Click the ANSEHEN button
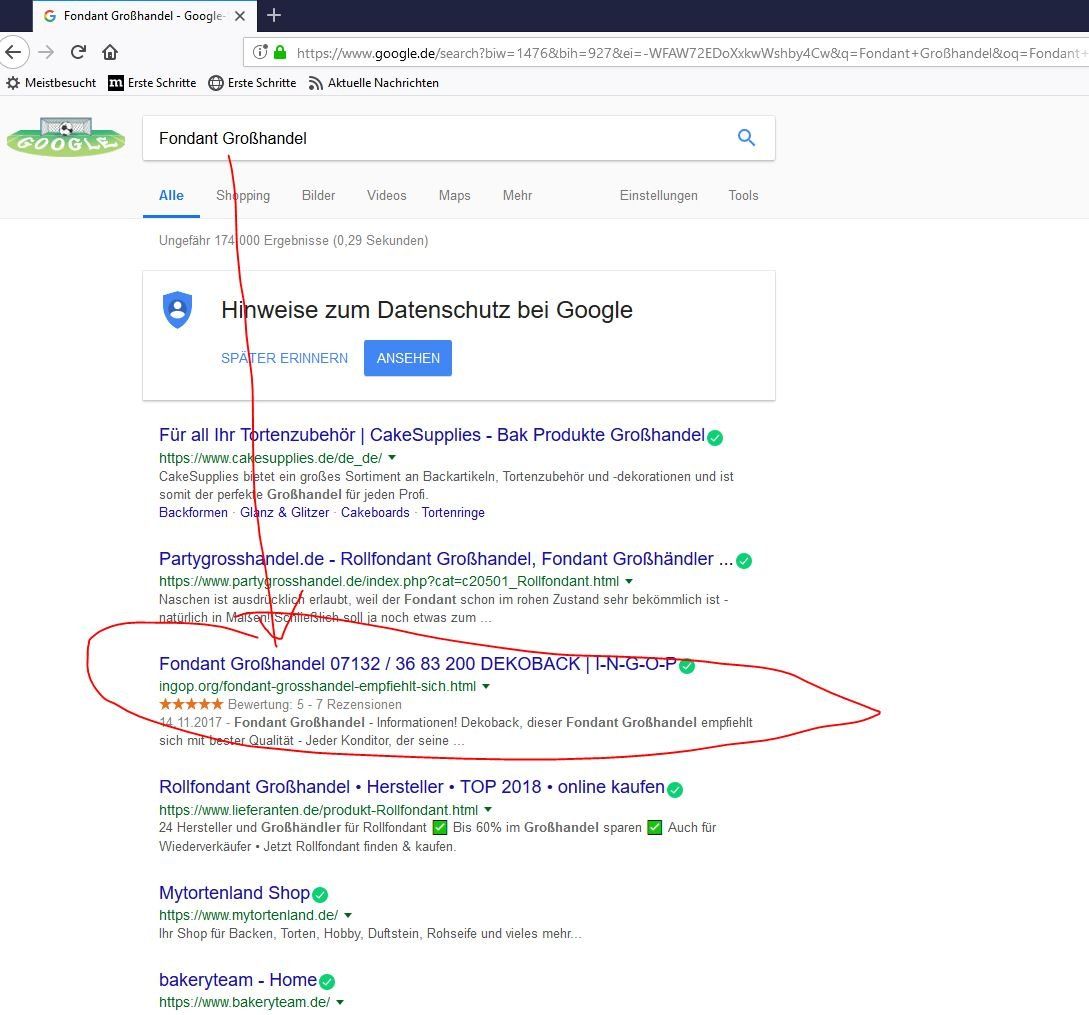1089x1015 pixels. [x=408, y=358]
